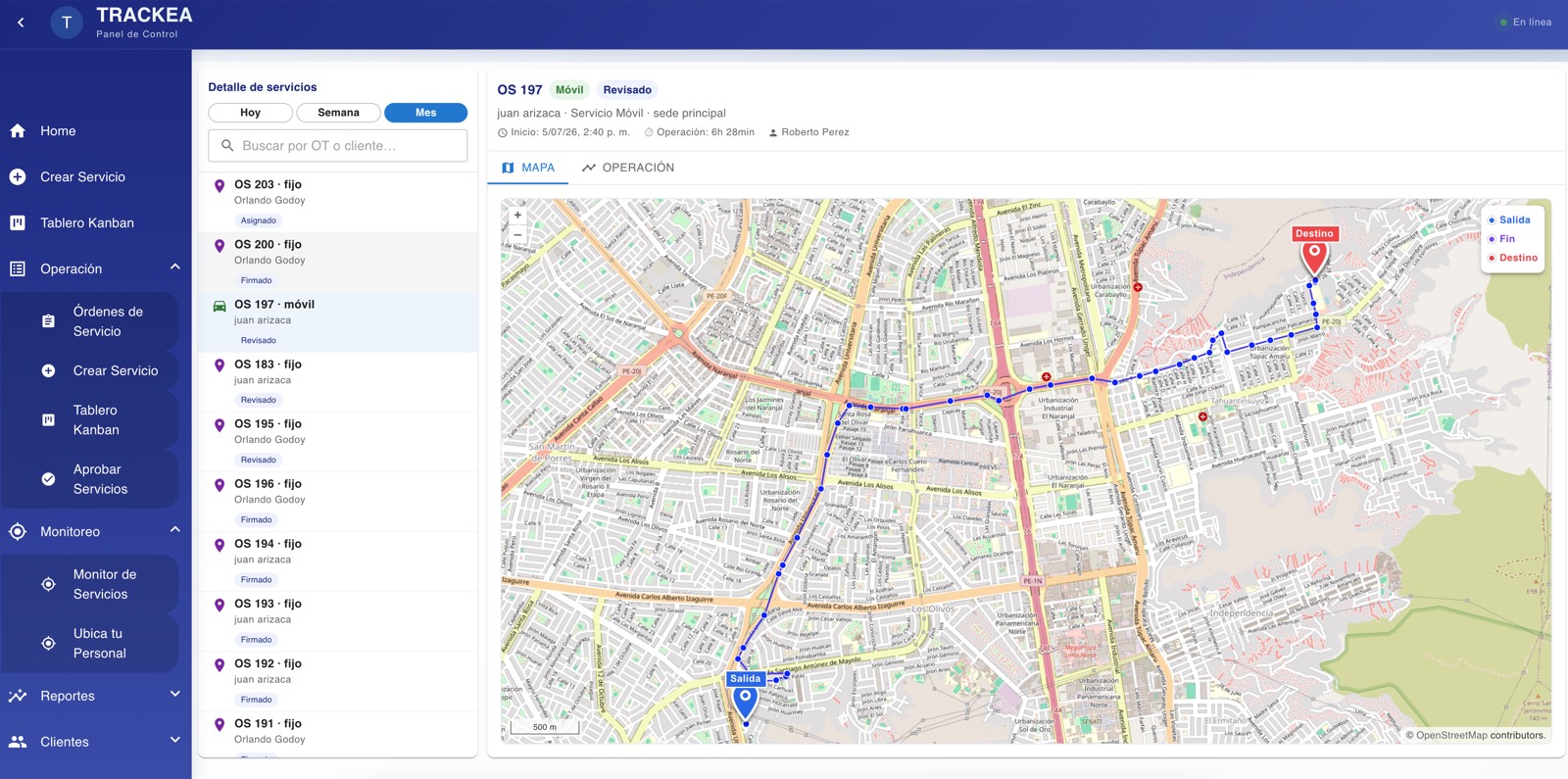This screenshot has width=1568, height=779.
Task: Open OS 193 fijo service row
Action: [x=338, y=621]
